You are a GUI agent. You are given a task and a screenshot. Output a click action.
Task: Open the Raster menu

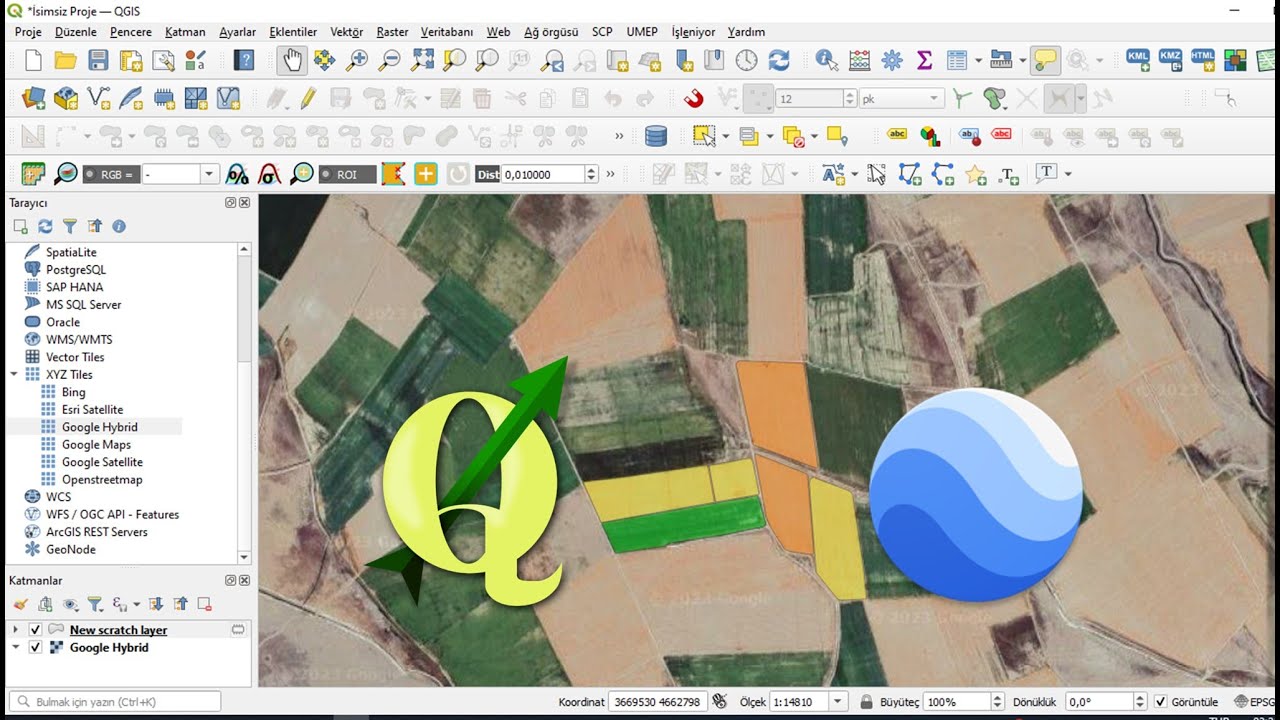(x=392, y=32)
